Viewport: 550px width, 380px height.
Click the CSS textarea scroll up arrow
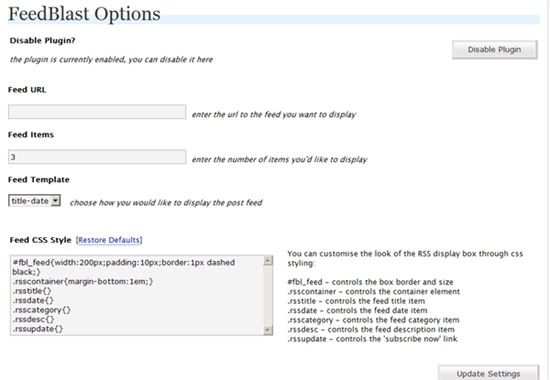[x=268, y=261]
